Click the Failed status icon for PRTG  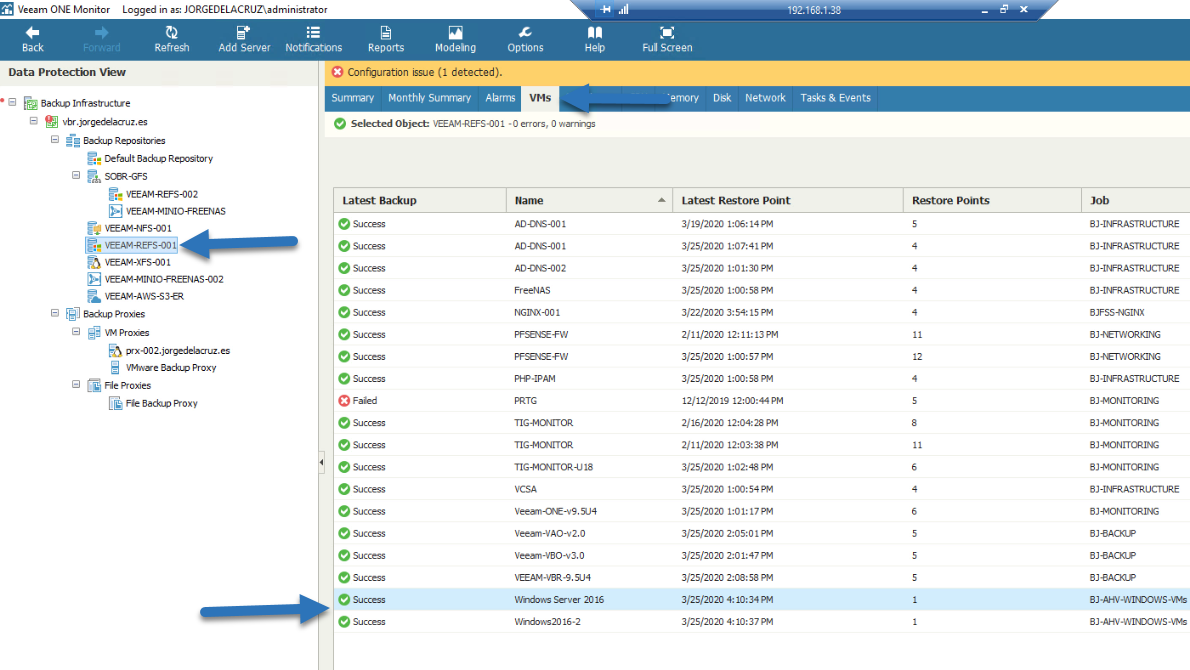[x=344, y=401]
